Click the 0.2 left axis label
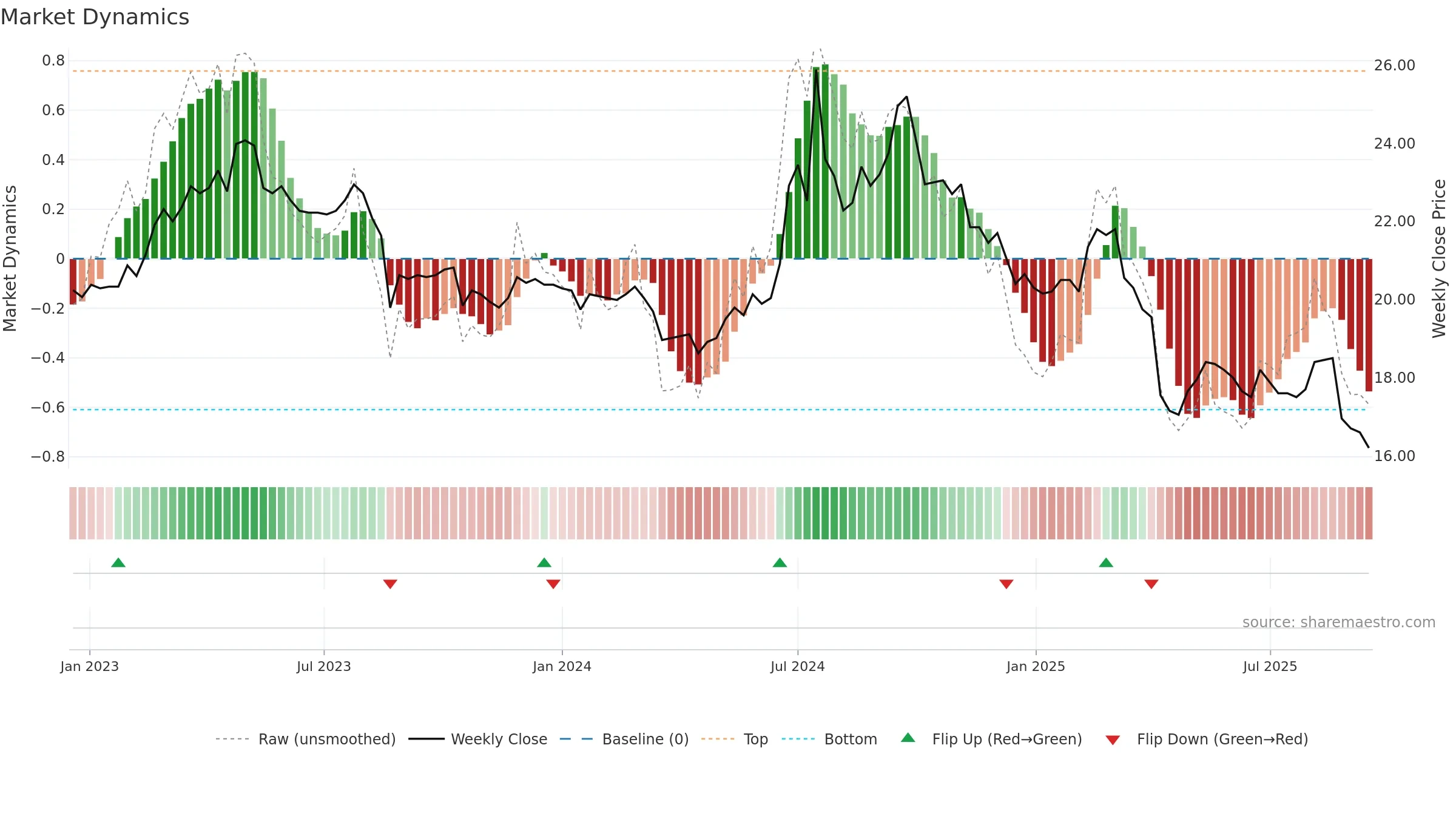 click(x=53, y=209)
